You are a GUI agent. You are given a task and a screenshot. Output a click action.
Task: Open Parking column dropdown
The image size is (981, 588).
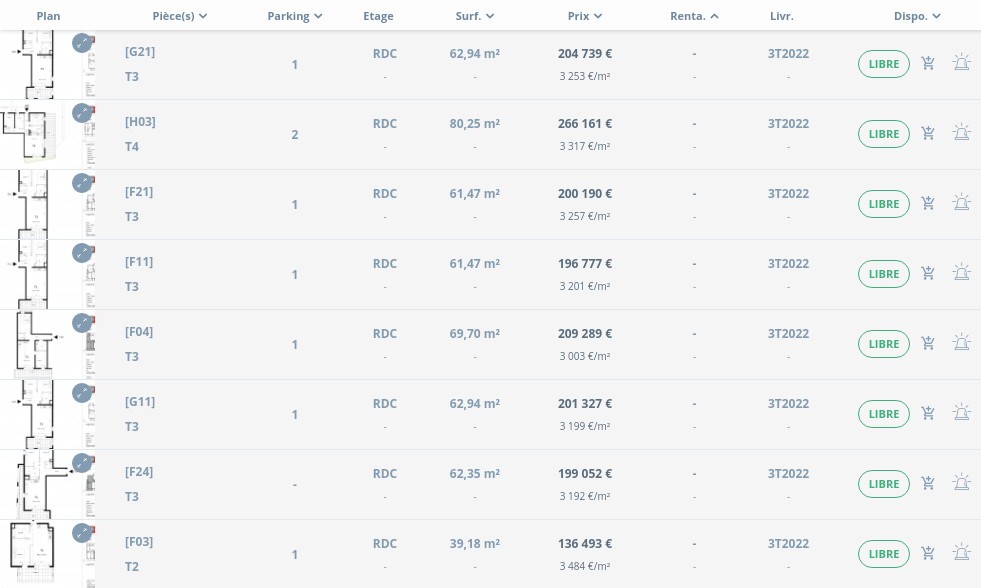click(295, 16)
